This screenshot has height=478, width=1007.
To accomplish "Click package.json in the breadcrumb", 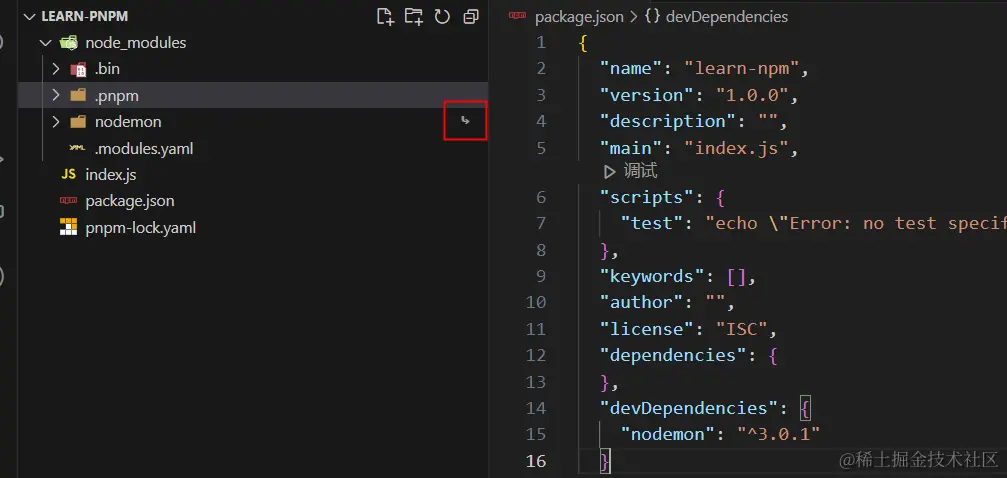I will point(579,17).
